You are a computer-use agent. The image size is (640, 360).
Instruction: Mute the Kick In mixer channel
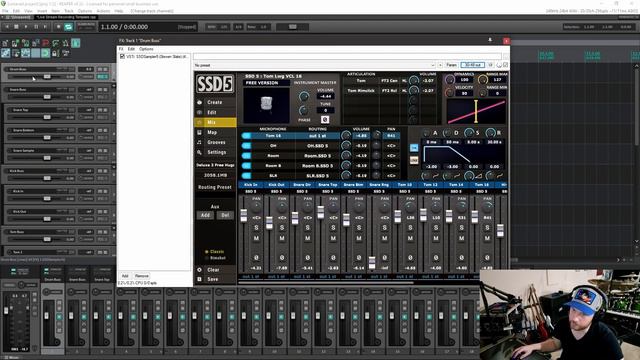(256, 238)
